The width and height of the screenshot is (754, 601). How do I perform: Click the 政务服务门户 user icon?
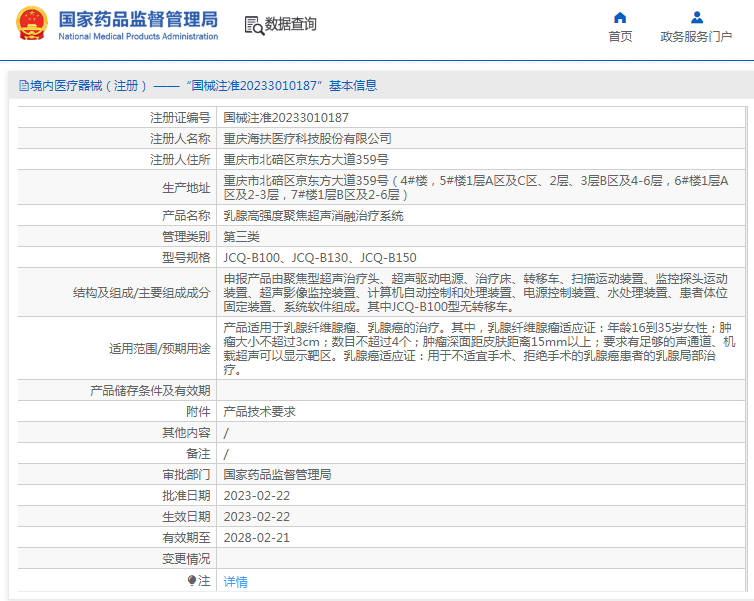pos(696,18)
